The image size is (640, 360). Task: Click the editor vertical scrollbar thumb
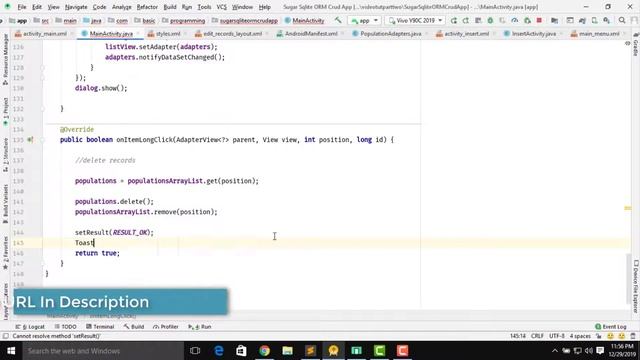628,278
